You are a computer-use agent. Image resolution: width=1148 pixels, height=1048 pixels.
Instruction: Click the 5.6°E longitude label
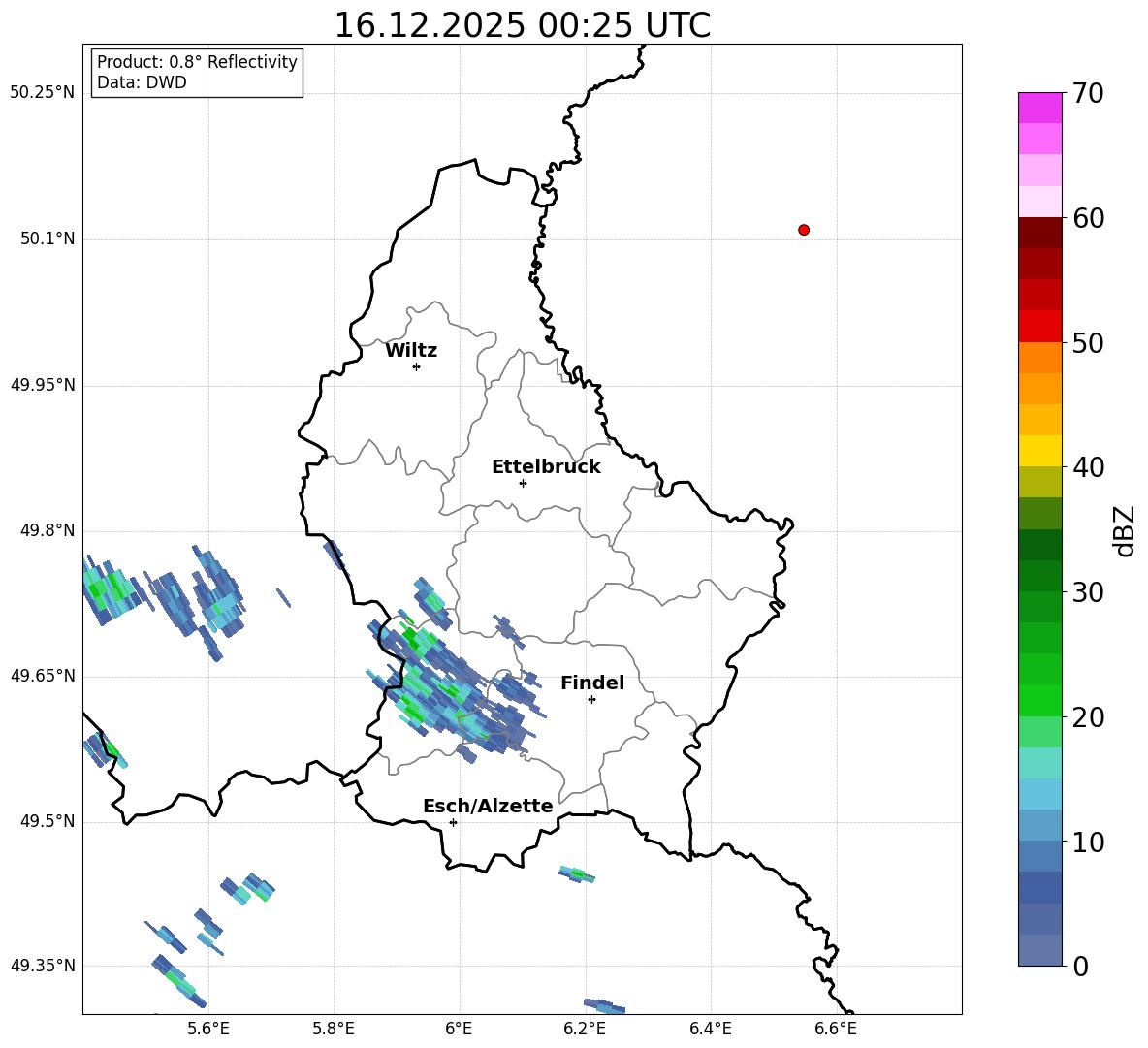click(x=207, y=1029)
